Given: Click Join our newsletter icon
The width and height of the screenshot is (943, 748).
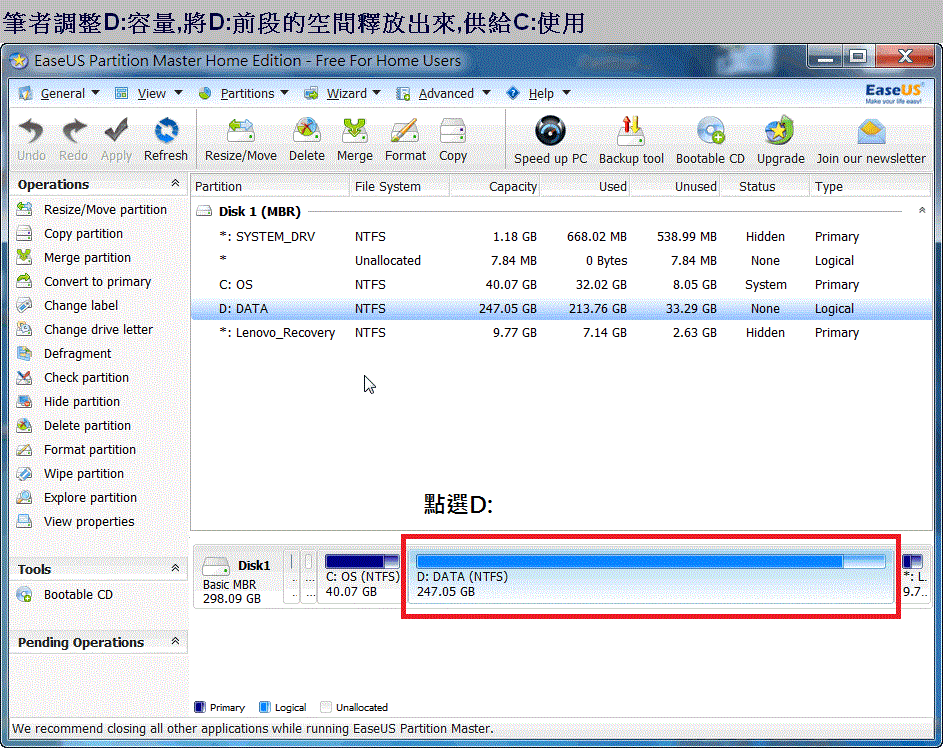Looking at the screenshot, I should point(871,141).
